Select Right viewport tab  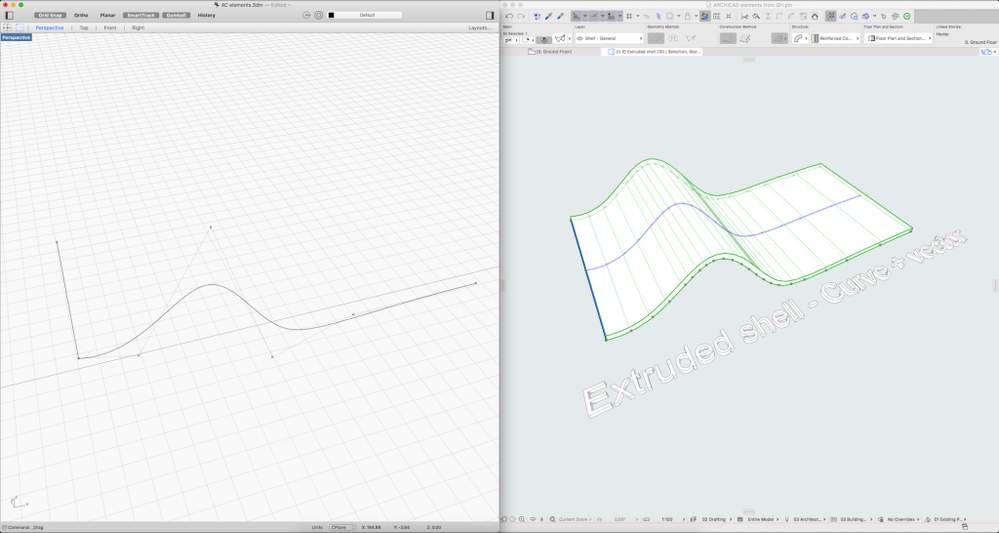(138, 28)
